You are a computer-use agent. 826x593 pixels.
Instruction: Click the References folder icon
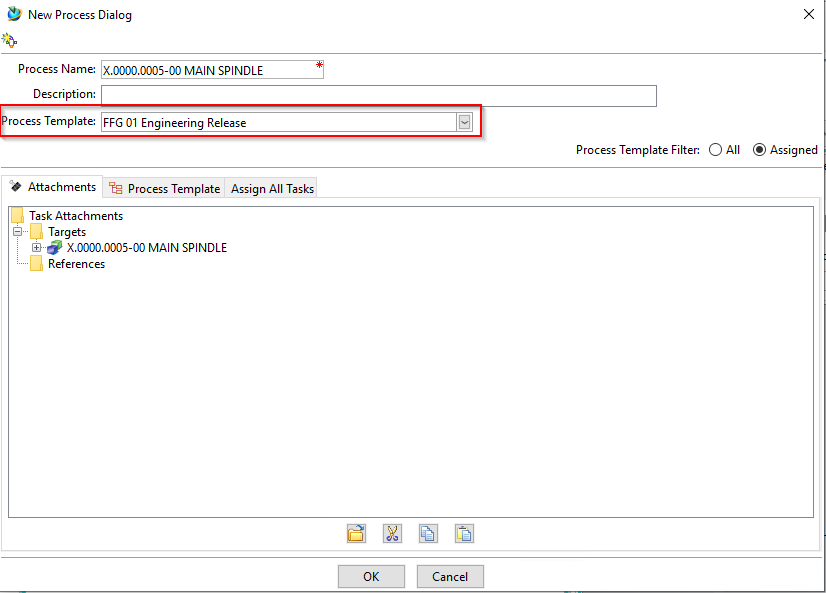point(36,264)
